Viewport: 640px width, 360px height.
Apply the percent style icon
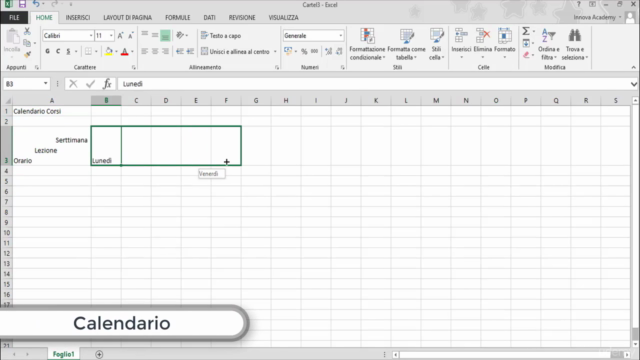pyautogui.click(x=304, y=51)
